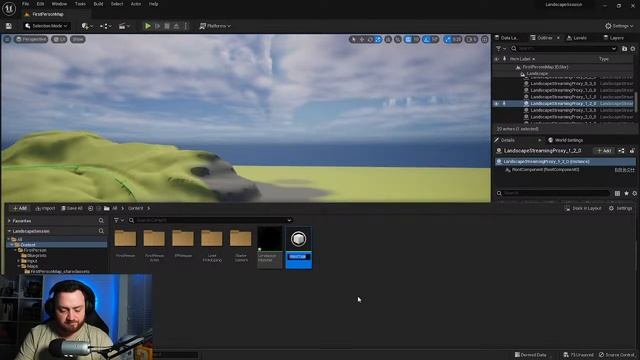Open the Help menu
The image size is (640, 360).
coord(153,4)
